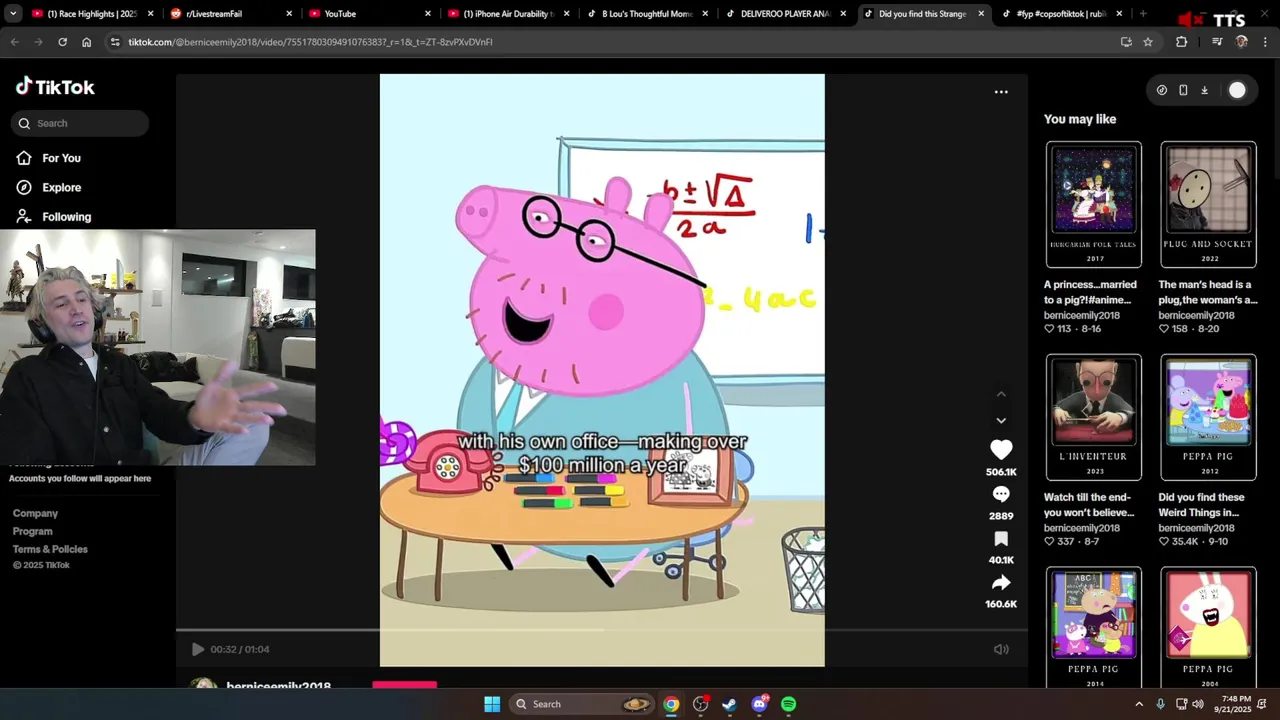Open the taskbar clock showing 7:48 PM
The height and width of the screenshot is (720, 1280).
point(1236,704)
